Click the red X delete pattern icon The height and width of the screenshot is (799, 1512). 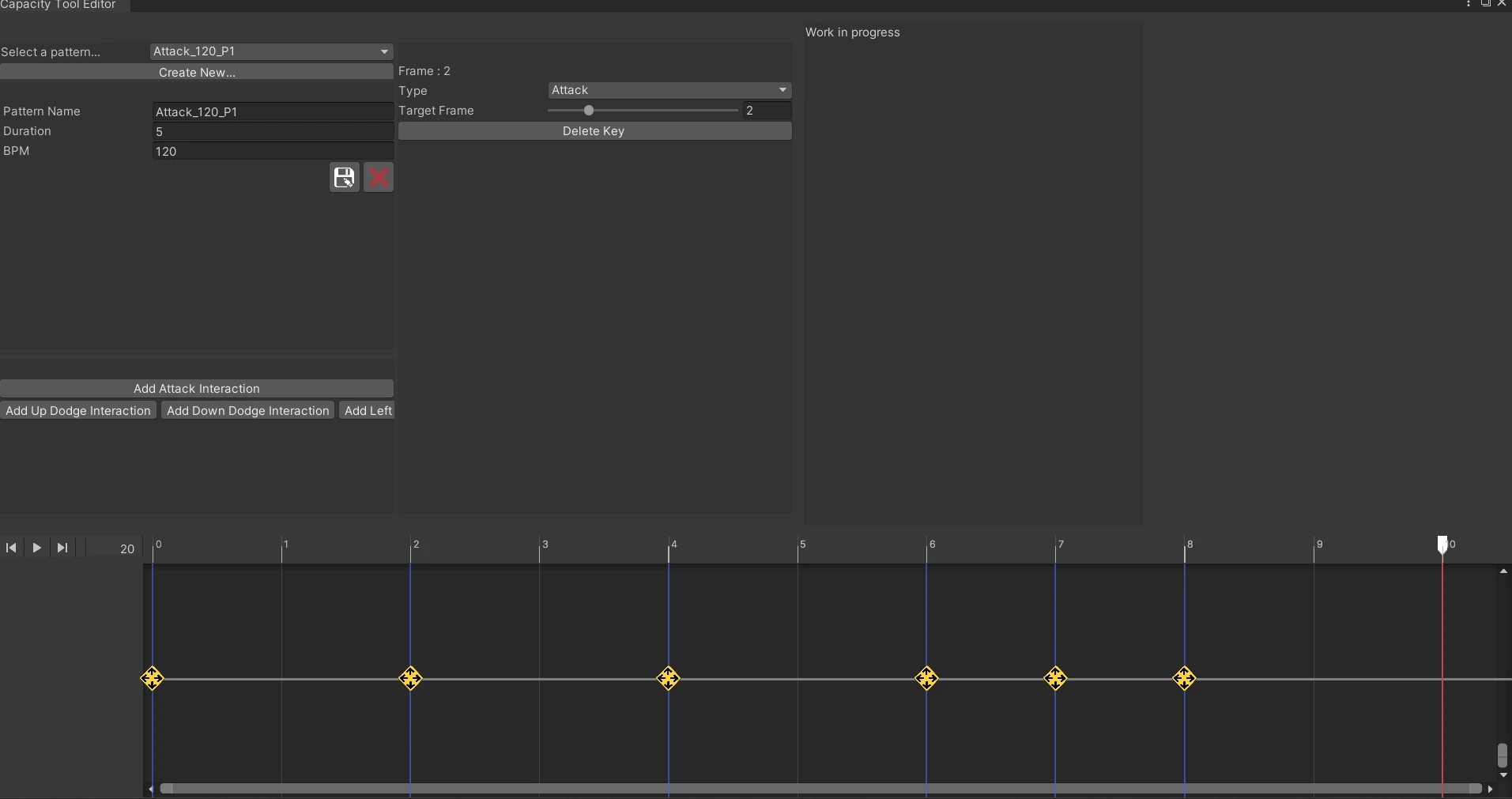379,177
